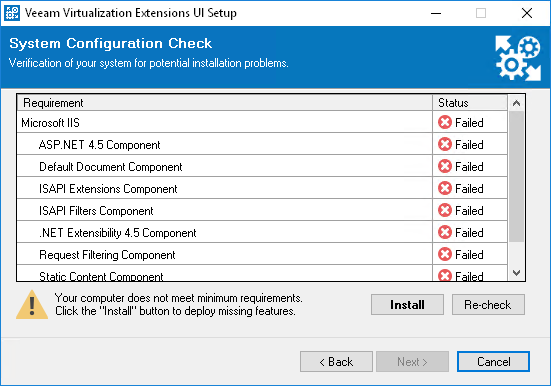Click the failed icon beside Microsoft IIS

(445, 122)
